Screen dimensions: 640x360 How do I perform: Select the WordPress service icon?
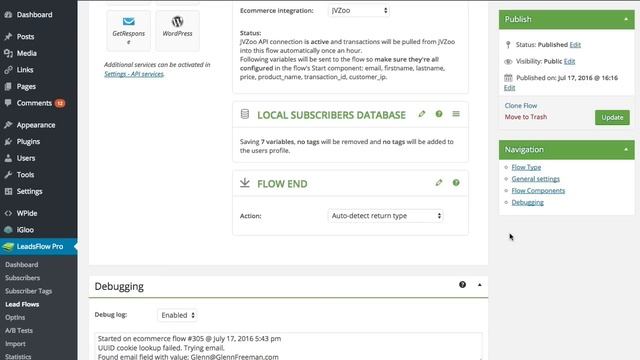177,31
